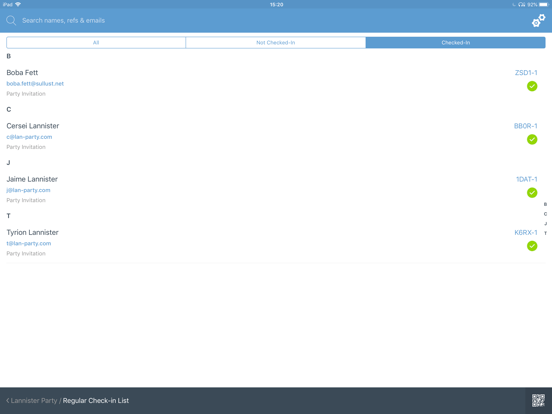Image resolution: width=552 pixels, height=414 pixels.
Task: Click email t@lan-party.com
Action: (29, 243)
